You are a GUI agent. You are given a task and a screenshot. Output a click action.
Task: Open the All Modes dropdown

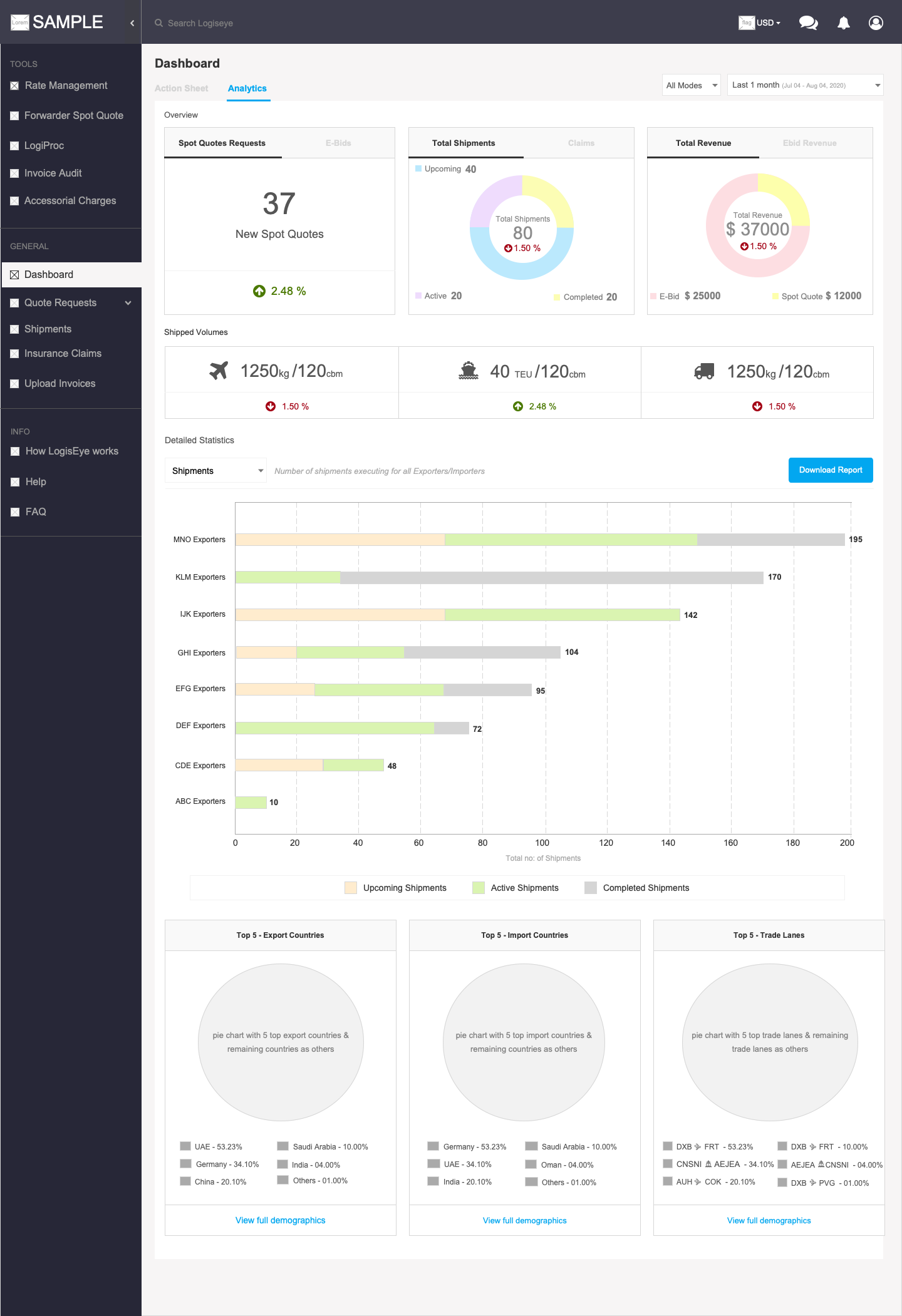point(692,85)
